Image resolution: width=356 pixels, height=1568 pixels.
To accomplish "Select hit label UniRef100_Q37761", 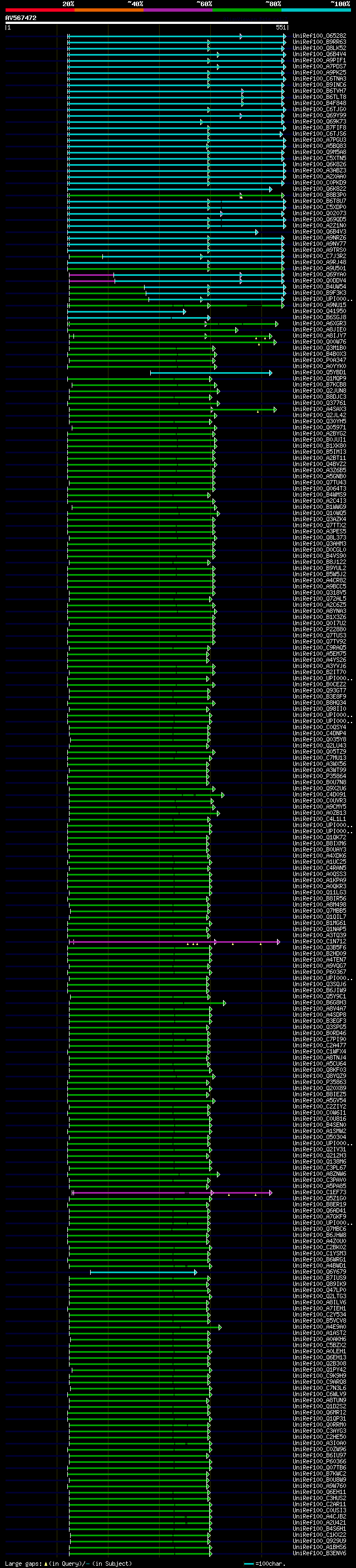I will [x=319, y=403].
